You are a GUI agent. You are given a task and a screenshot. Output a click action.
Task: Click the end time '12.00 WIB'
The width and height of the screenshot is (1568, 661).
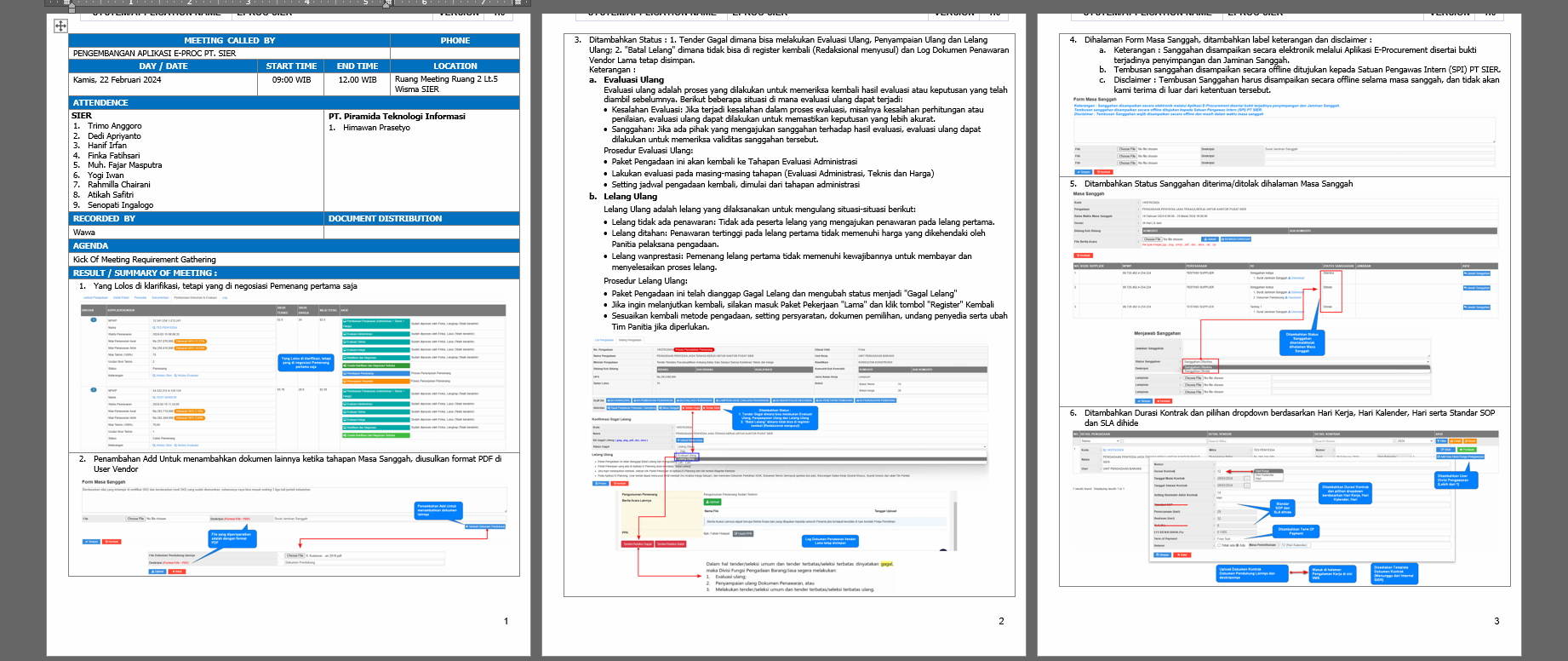pos(358,80)
